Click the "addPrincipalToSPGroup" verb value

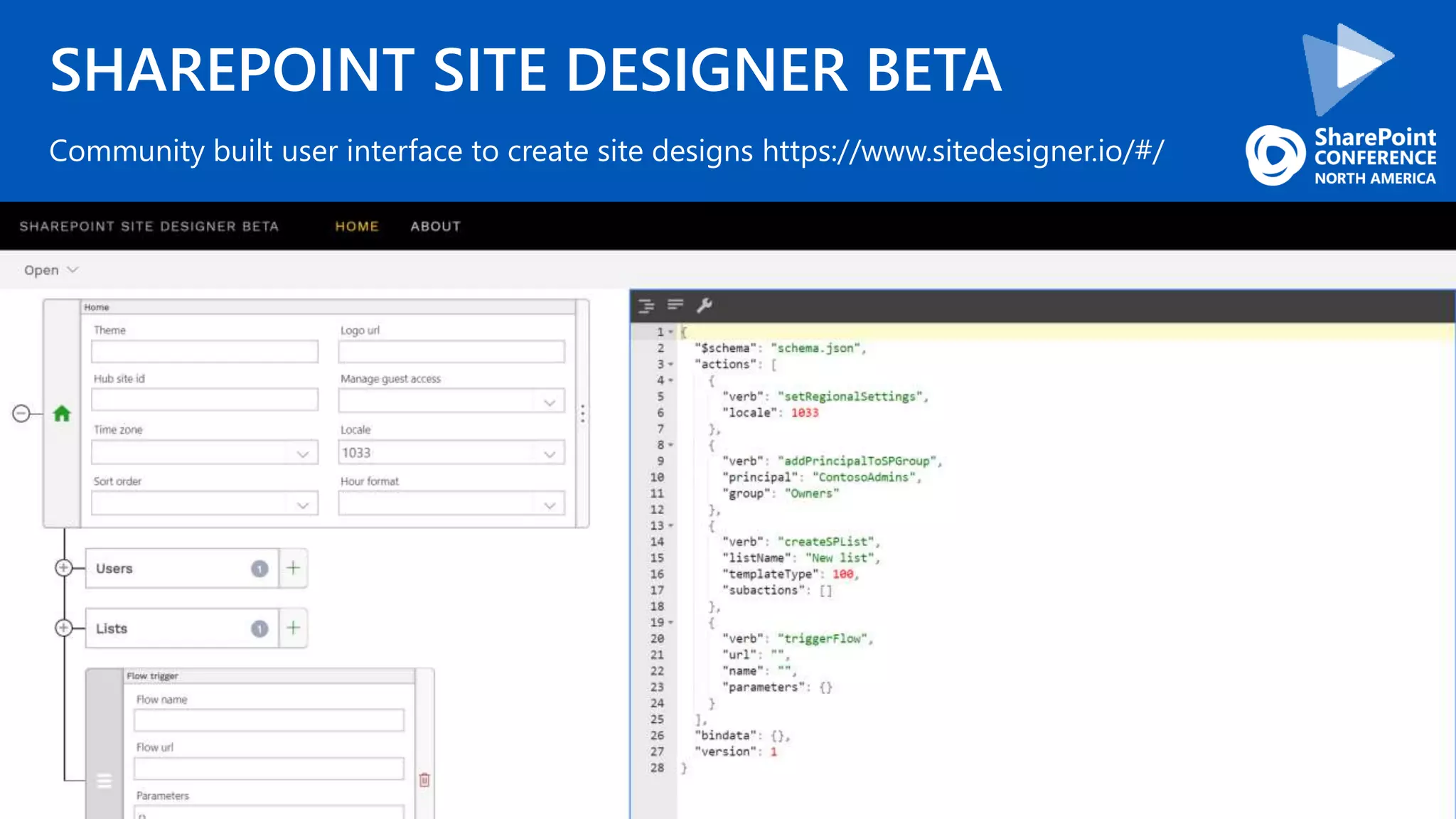pos(857,461)
